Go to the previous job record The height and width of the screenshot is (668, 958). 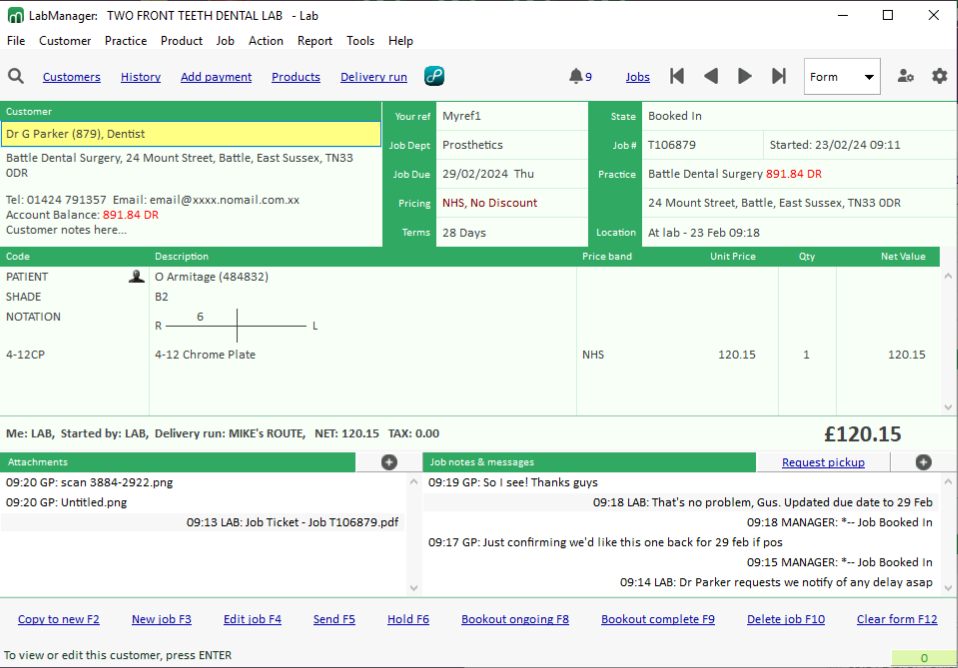(x=711, y=77)
